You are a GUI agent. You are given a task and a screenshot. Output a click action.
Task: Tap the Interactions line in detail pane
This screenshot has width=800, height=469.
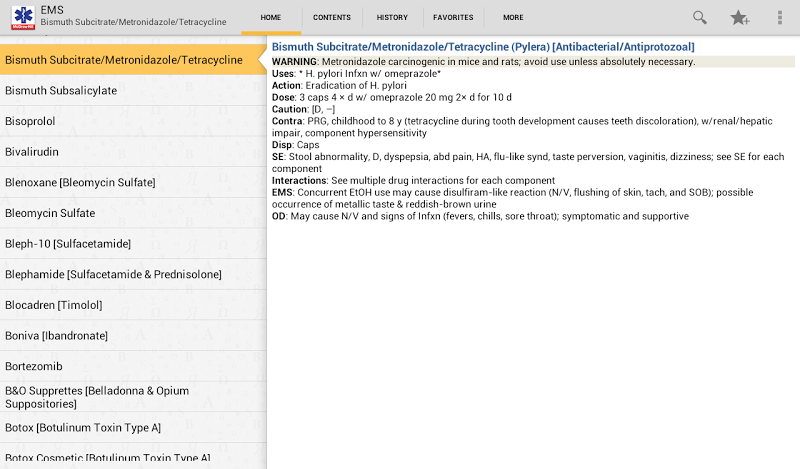(413, 181)
